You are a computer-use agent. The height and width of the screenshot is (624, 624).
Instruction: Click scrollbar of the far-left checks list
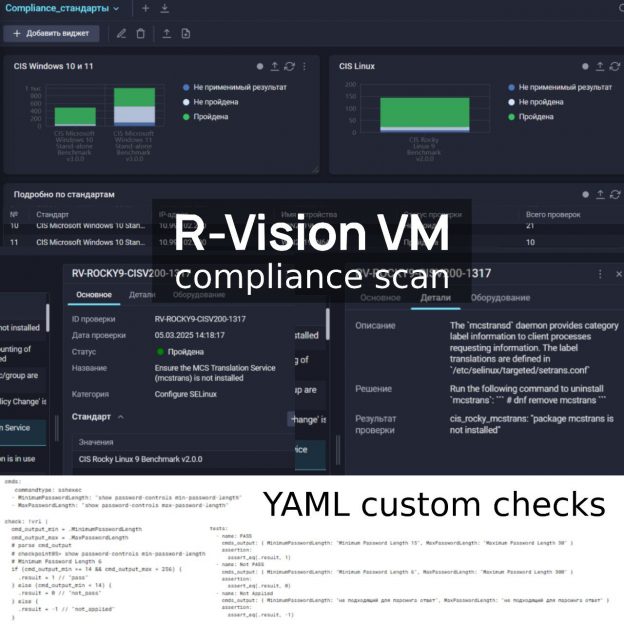pyautogui.click(x=48, y=318)
